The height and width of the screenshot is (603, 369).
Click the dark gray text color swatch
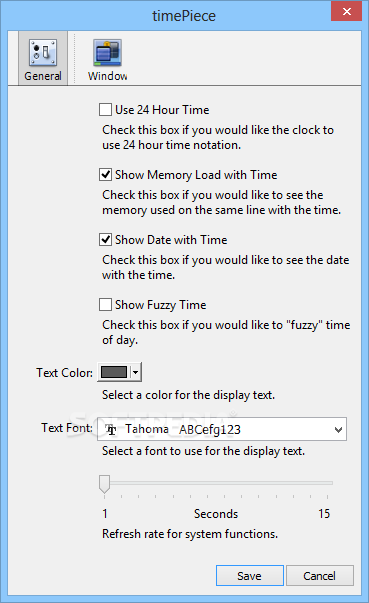click(x=114, y=372)
